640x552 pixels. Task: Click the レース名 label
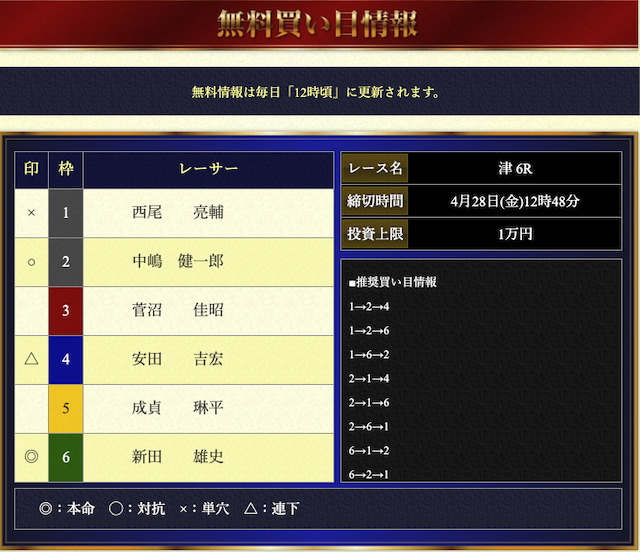[375, 168]
